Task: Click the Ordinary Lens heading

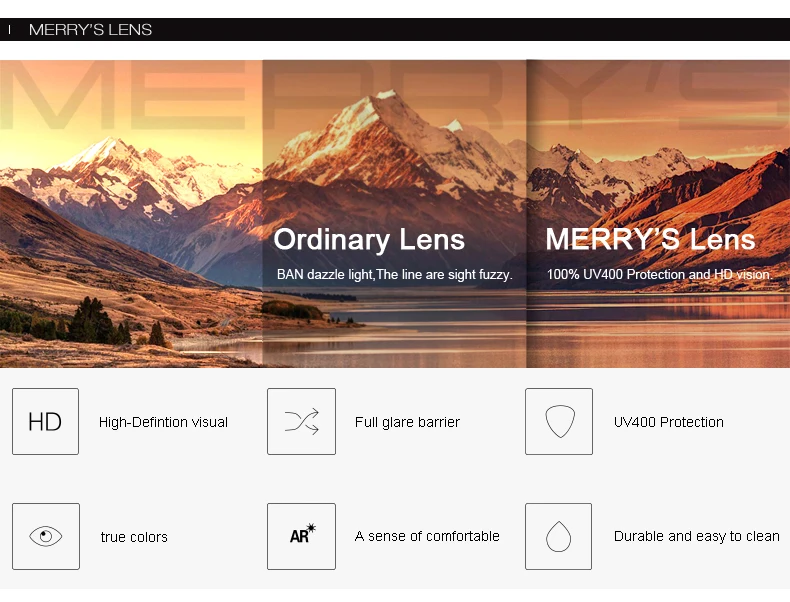Action: coord(369,239)
